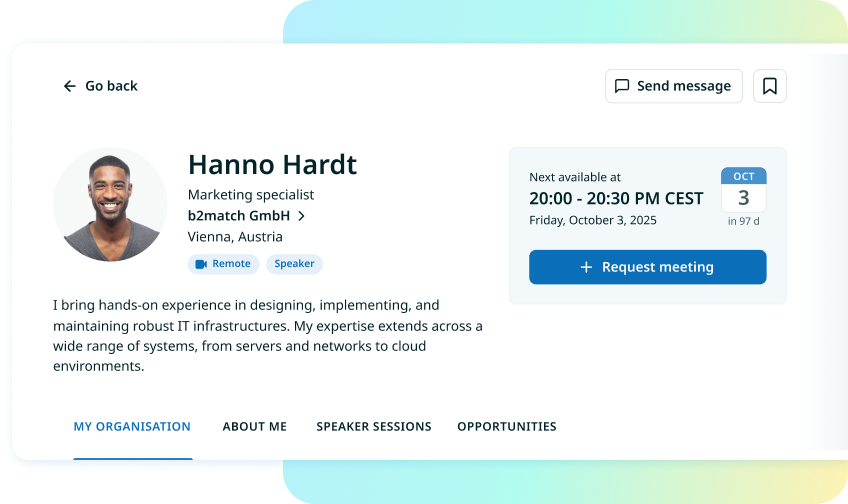
Task: Click the Speaker tag badge
Action: coord(294,264)
